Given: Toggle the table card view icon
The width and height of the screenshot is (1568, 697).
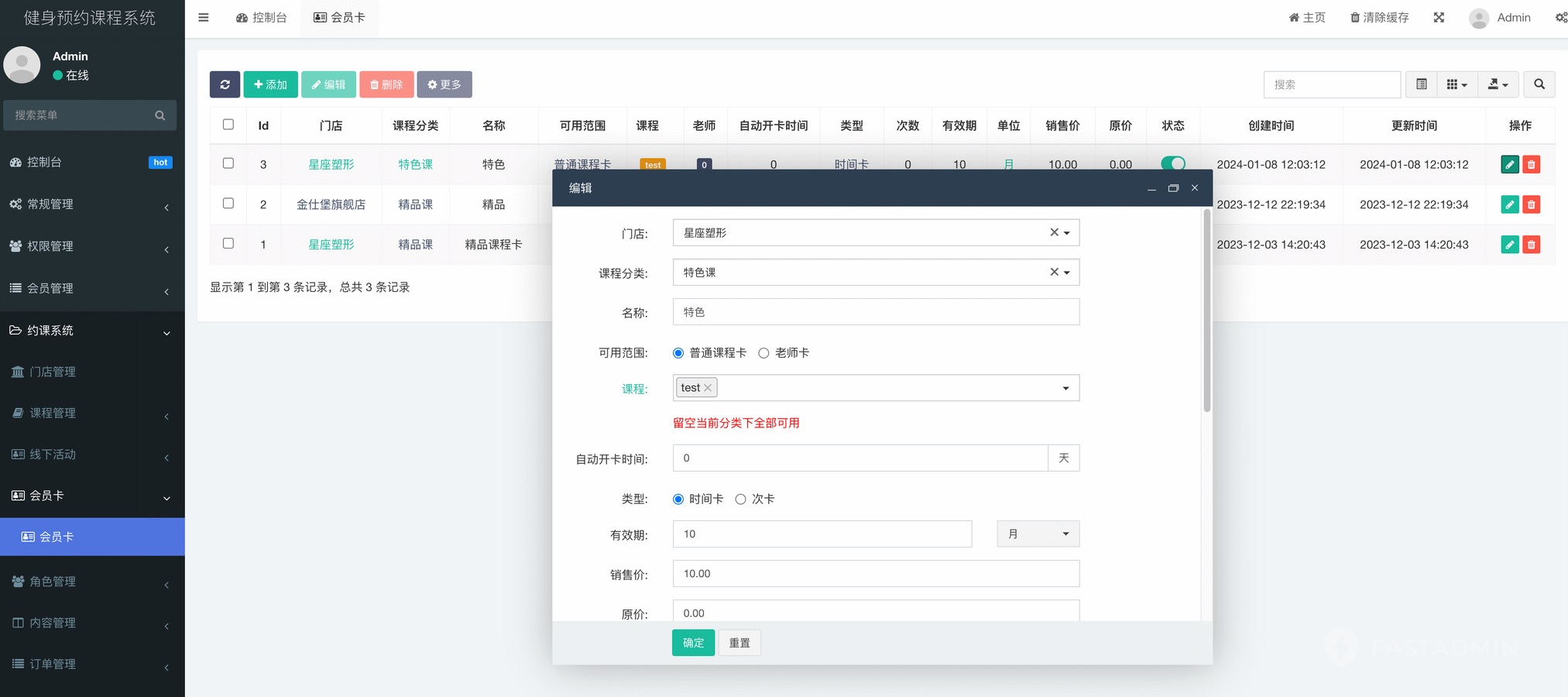Looking at the screenshot, I should click(1421, 84).
